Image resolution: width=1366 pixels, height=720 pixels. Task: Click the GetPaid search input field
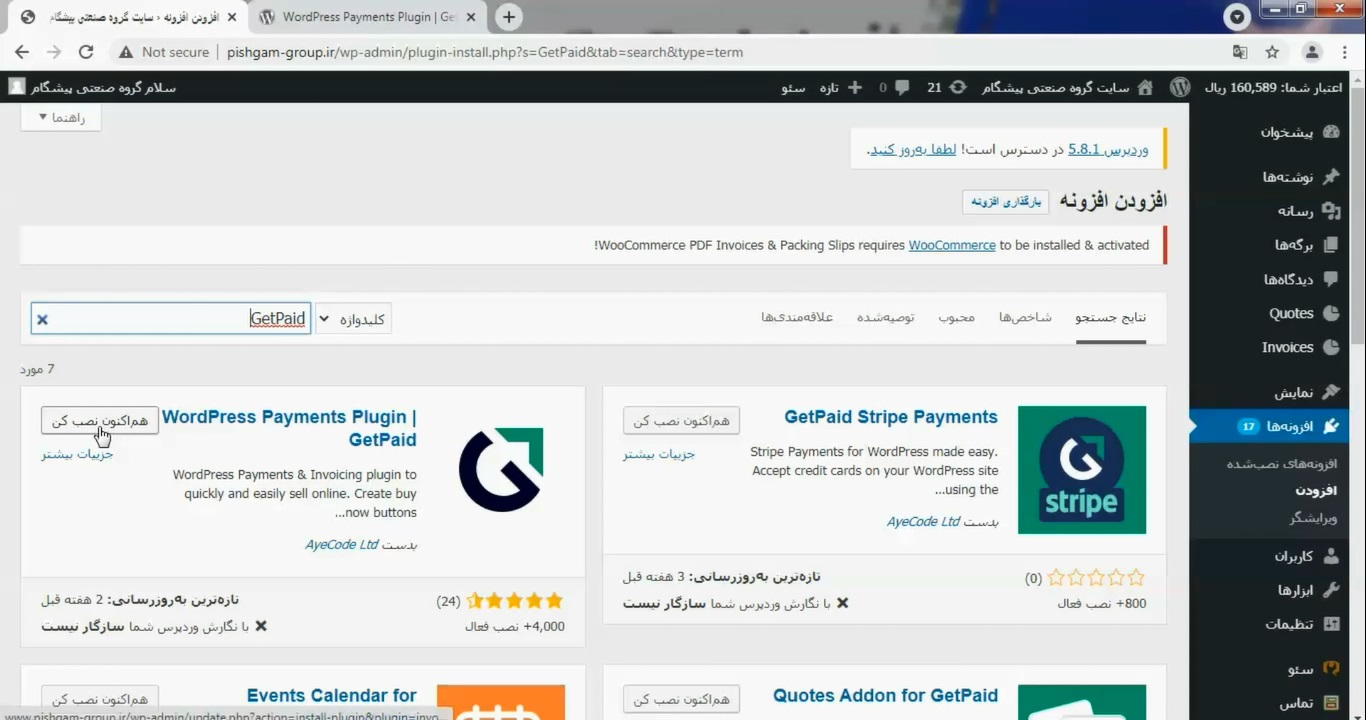click(x=170, y=319)
